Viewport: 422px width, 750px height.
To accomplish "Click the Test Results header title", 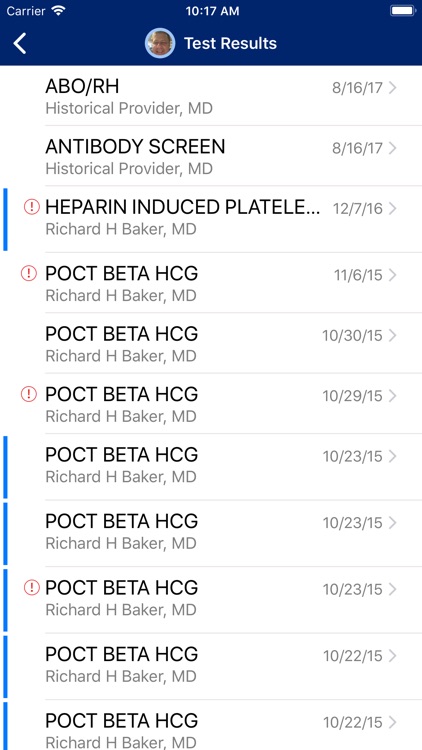I will pos(230,44).
